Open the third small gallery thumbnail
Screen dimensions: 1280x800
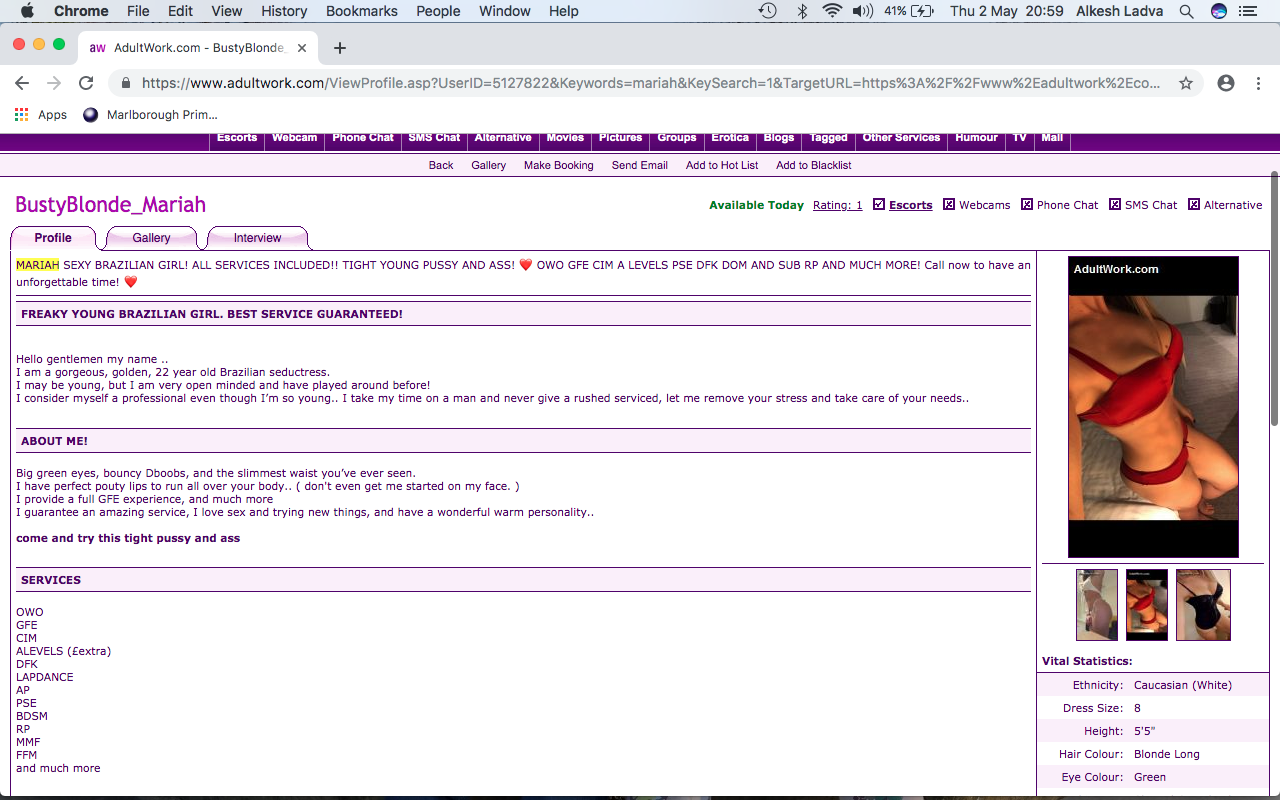[x=1203, y=605]
